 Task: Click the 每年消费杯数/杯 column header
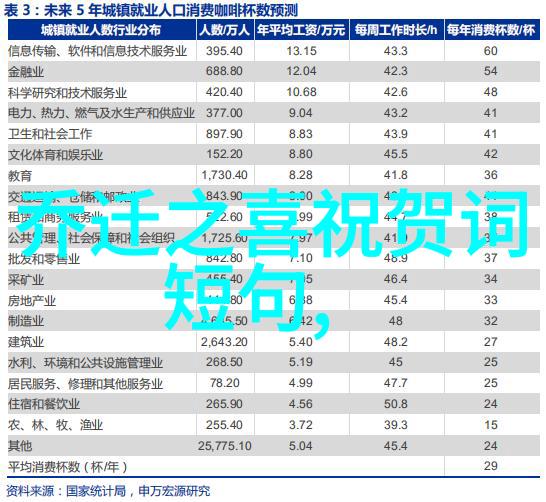point(491,30)
